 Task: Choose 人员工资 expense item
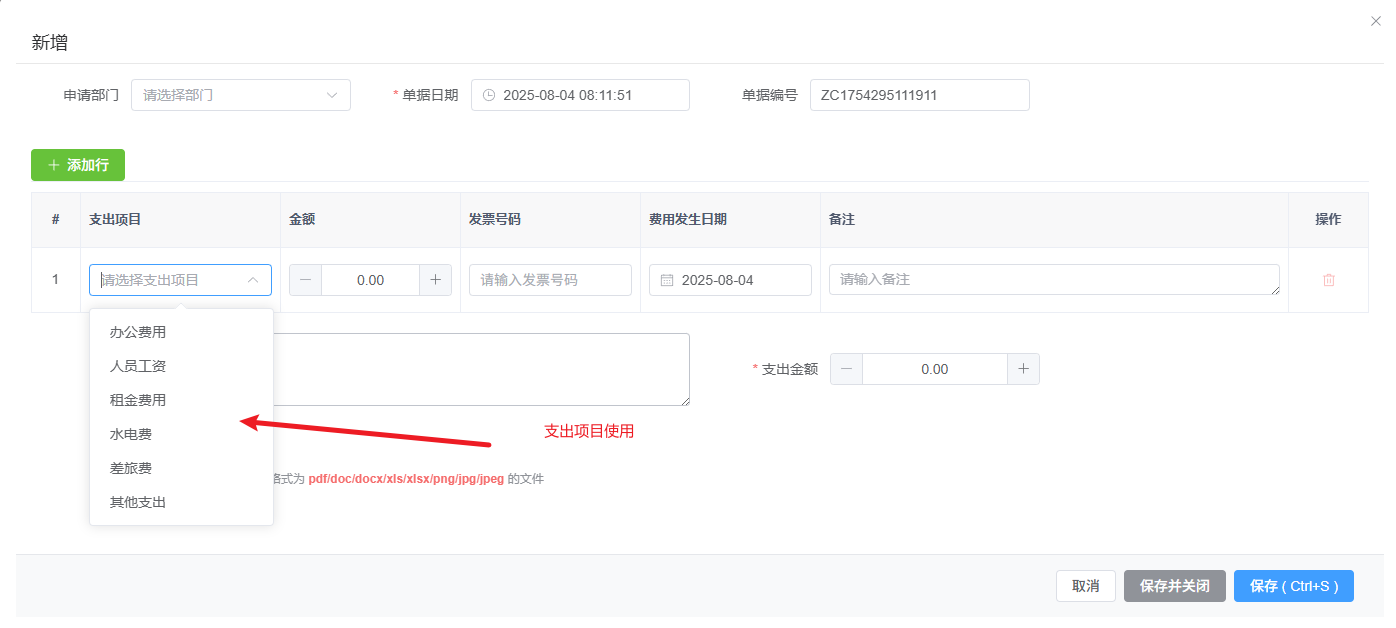click(138, 366)
